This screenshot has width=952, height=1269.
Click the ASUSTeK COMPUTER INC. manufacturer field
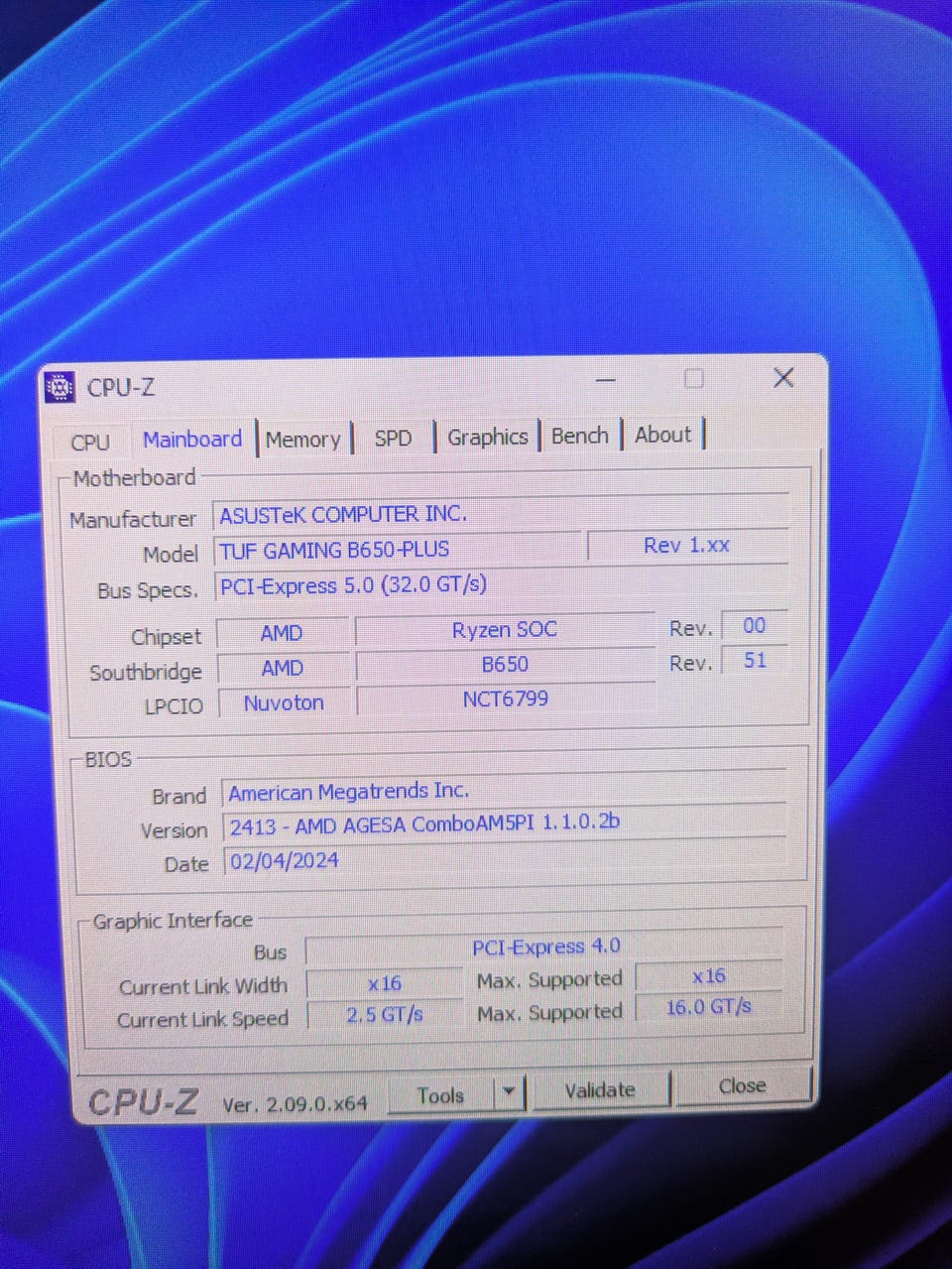(501, 514)
